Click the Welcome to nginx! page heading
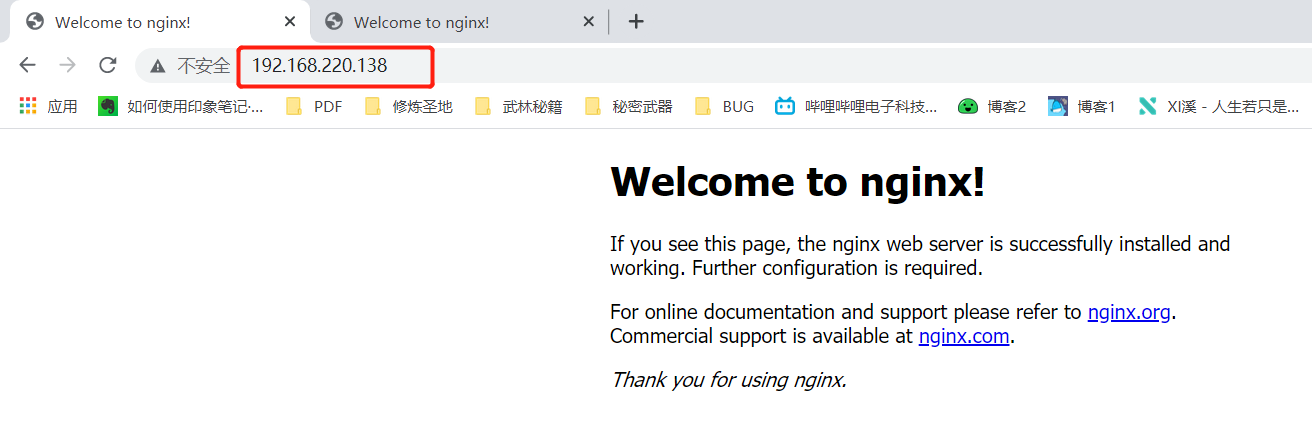1312x426 pixels. (x=797, y=182)
